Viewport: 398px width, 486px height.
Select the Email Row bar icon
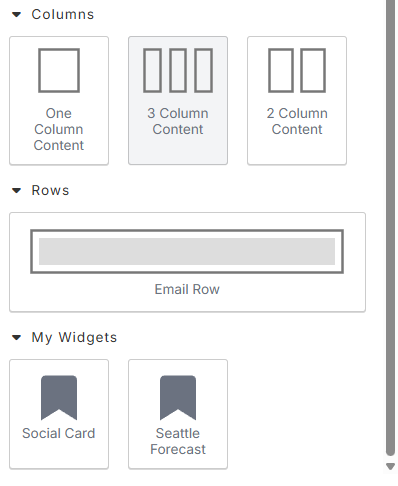[x=187, y=251]
